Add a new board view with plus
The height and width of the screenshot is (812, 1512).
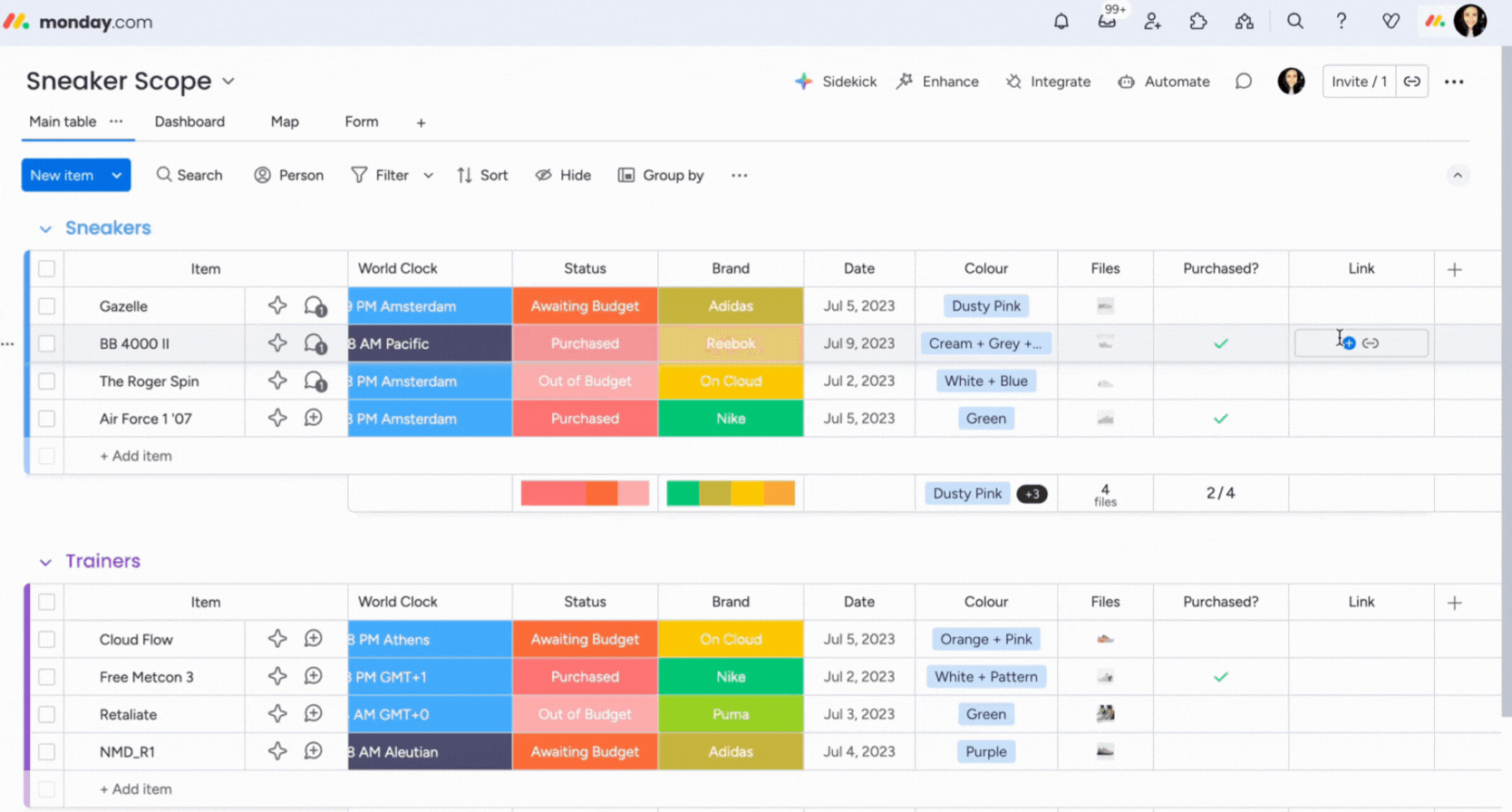(421, 122)
